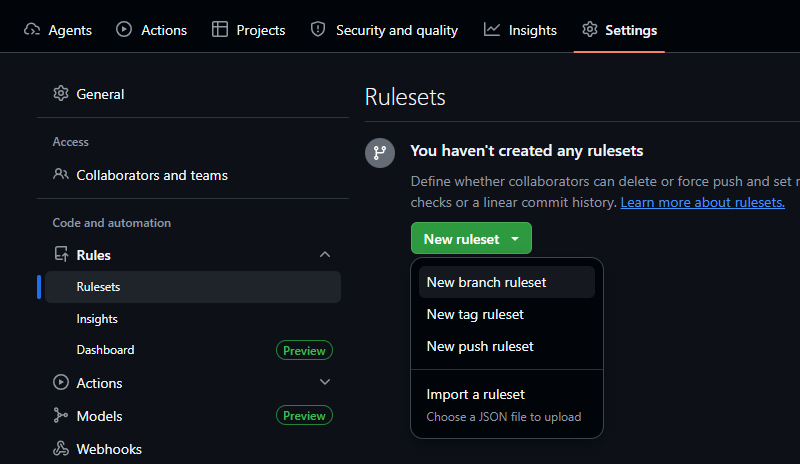Open General settings gear icon in sidebar

[x=61, y=94]
